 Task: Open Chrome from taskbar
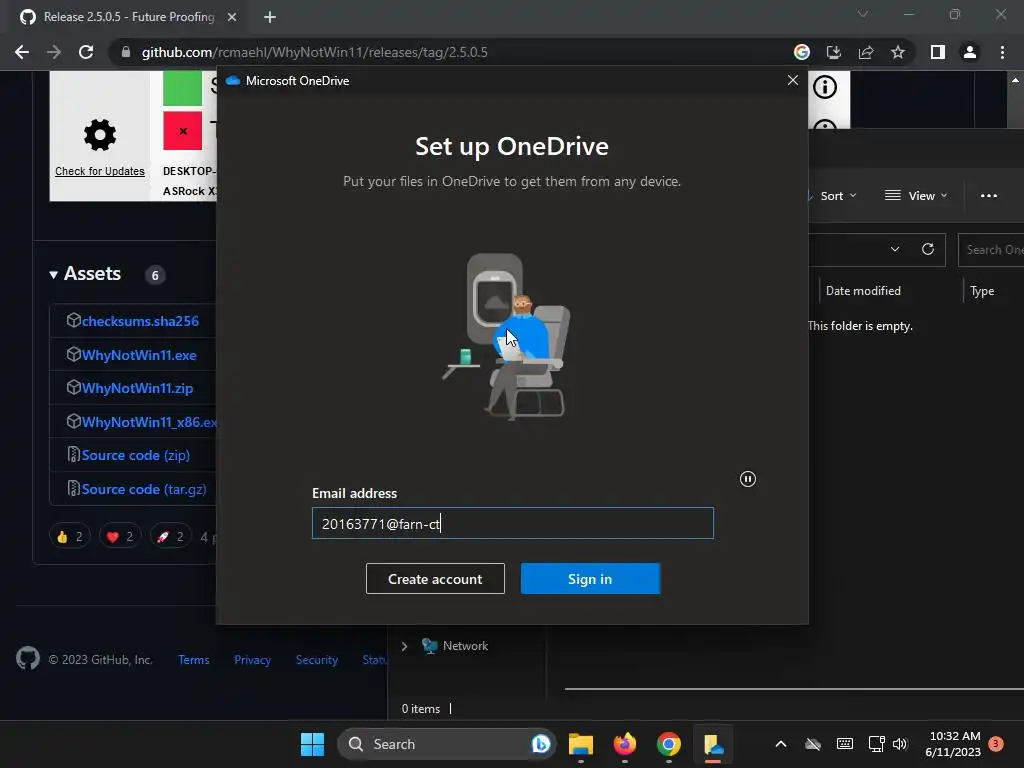[x=669, y=744]
